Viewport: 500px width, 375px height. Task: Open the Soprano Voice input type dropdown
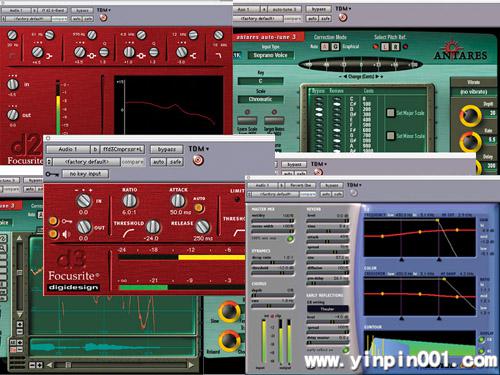[270, 55]
